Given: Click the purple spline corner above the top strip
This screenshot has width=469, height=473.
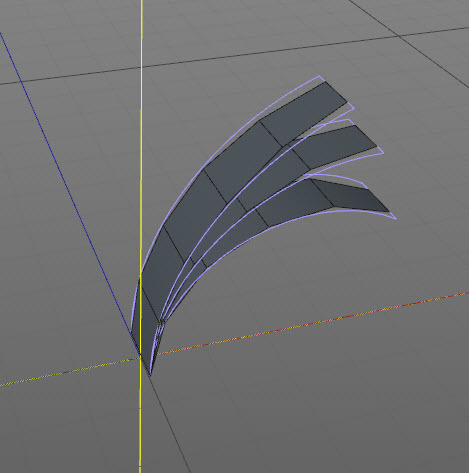Looking at the screenshot, I should coord(320,76).
